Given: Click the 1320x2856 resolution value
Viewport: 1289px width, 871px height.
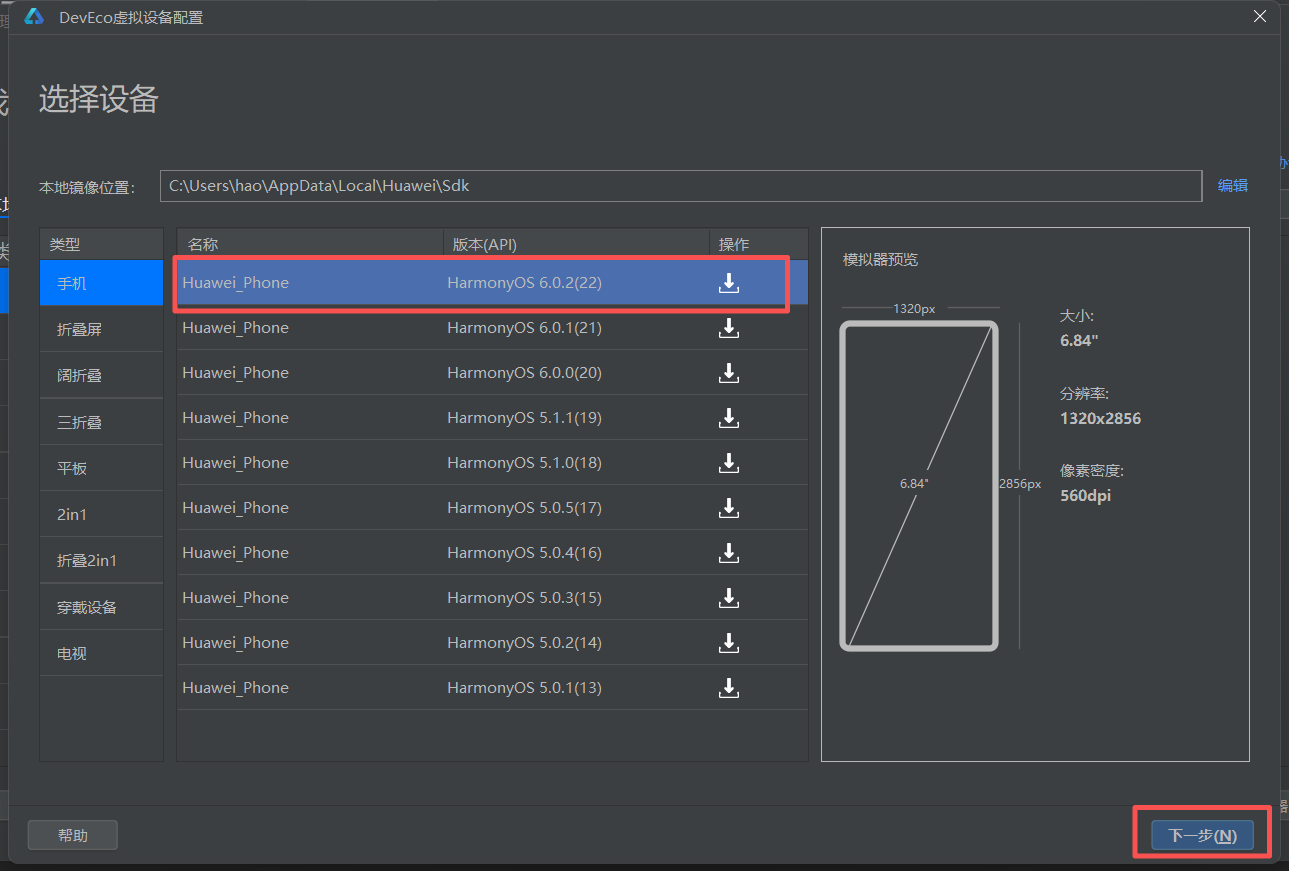Looking at the screenshot, I should point(1100,418).
